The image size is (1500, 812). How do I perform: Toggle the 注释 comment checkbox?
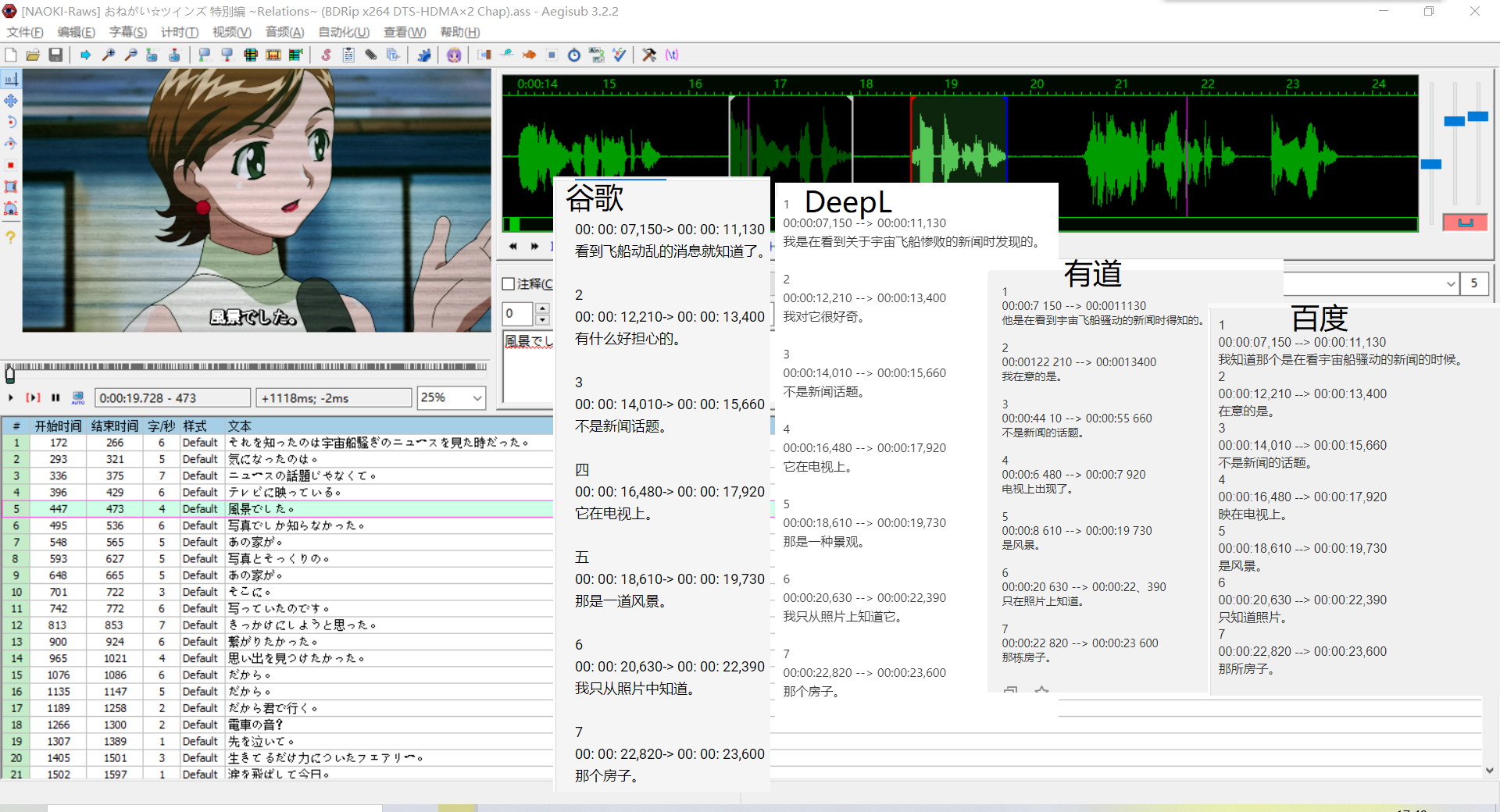pyautogui.click(x=509, y=284)
